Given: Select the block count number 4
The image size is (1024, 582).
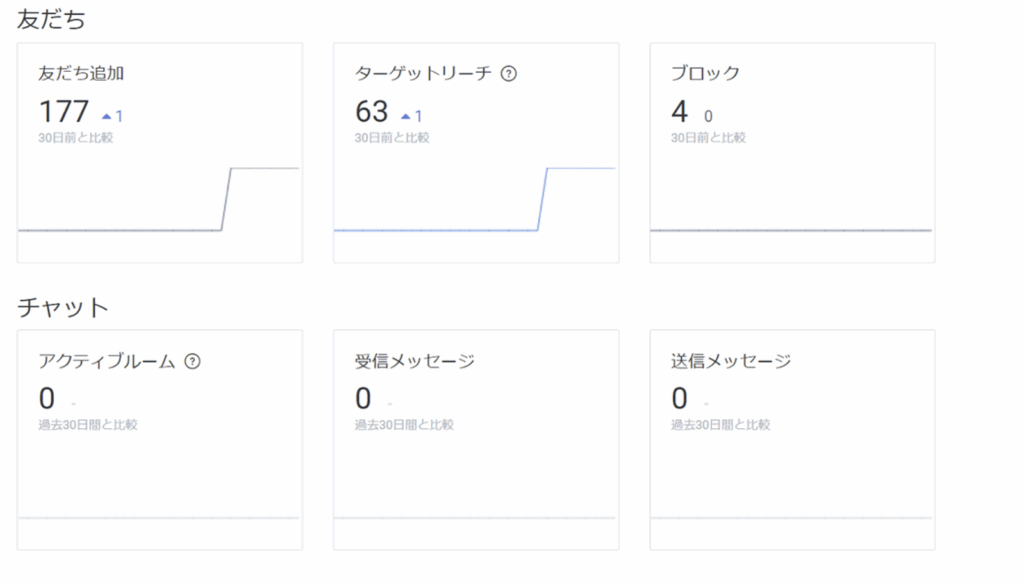Looking at the screenshot, I should tap(679, 111).
